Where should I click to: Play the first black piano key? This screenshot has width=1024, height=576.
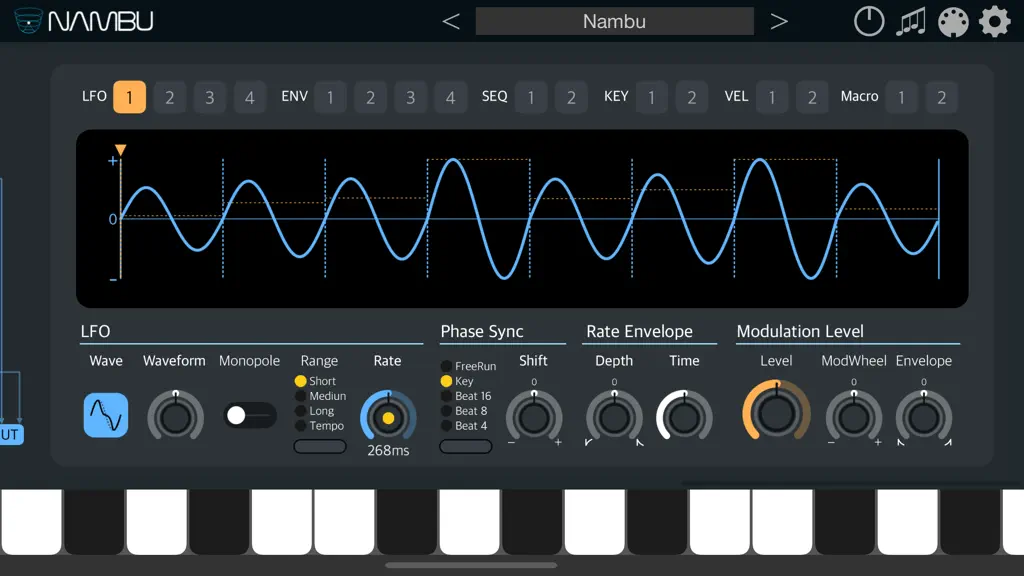point(94,522)
